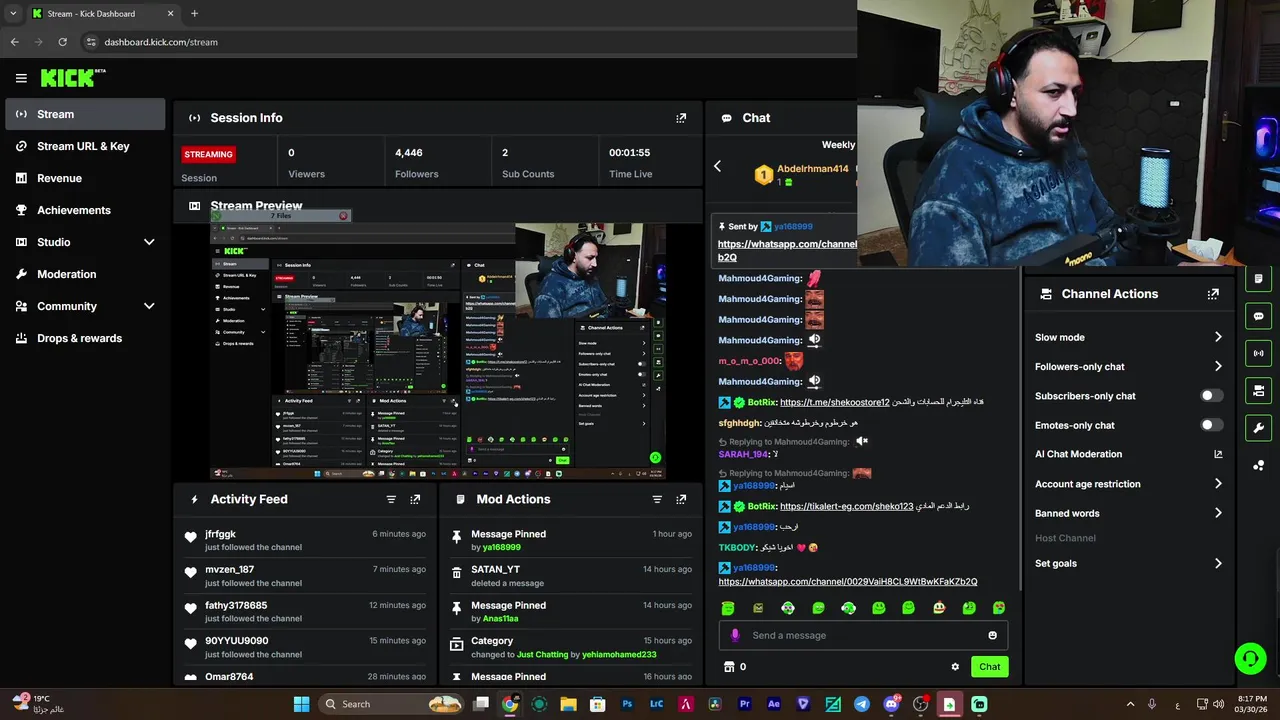1280x720 pixels.
Task: Open Slow mode options chevron
Action: tap(1218, 337)
